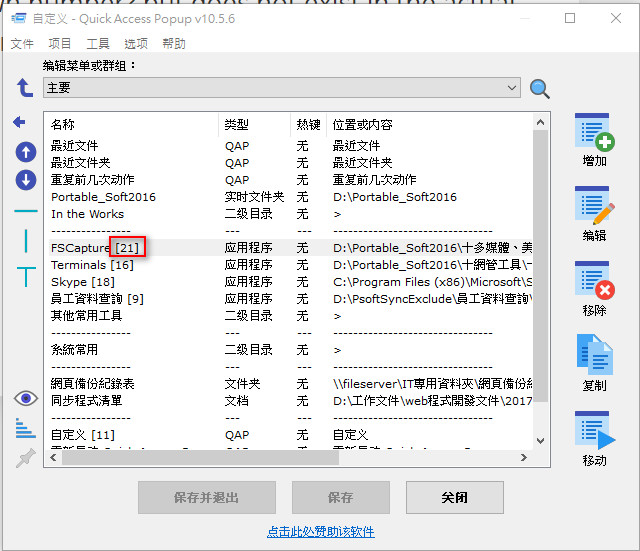Select the 最近文件 row

click(x=291, y=146)
